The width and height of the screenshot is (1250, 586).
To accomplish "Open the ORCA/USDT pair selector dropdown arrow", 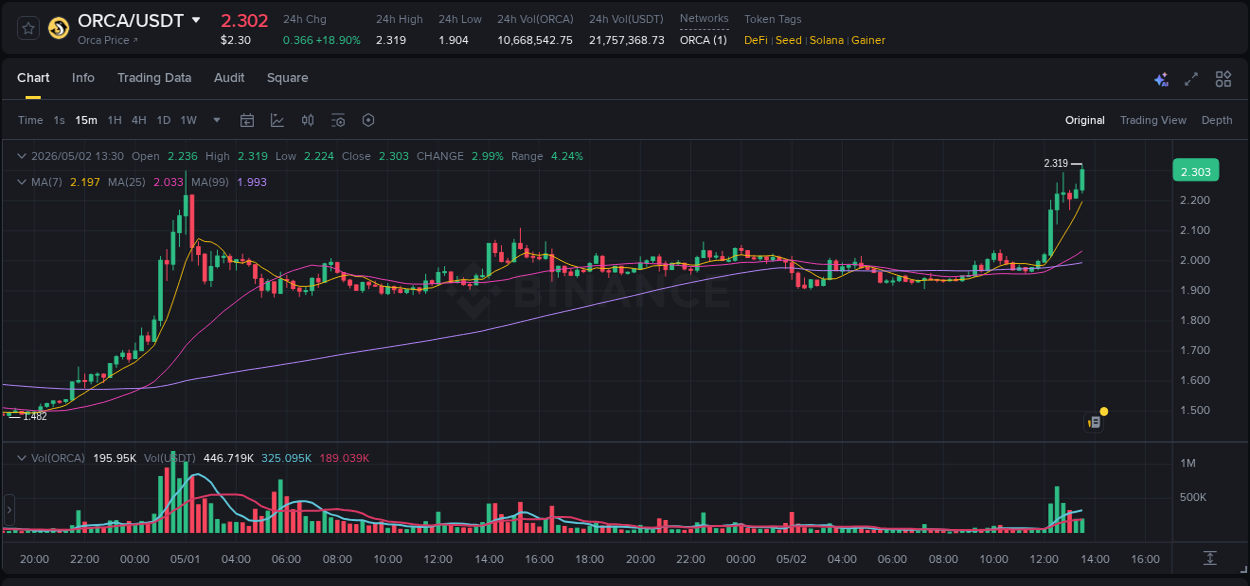I will (196, 20).
